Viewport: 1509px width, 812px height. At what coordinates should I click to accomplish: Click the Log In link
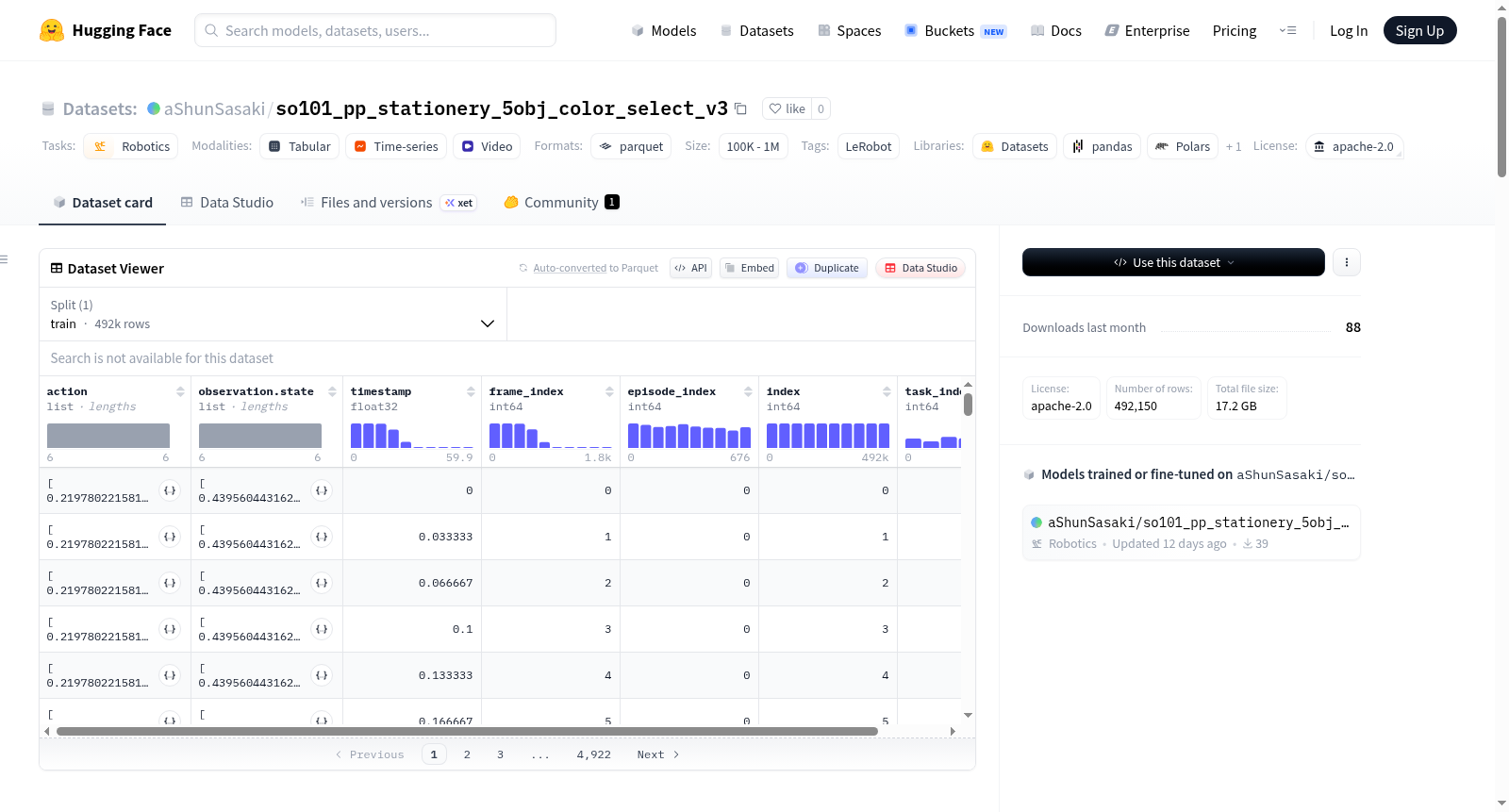(1349, 30)
